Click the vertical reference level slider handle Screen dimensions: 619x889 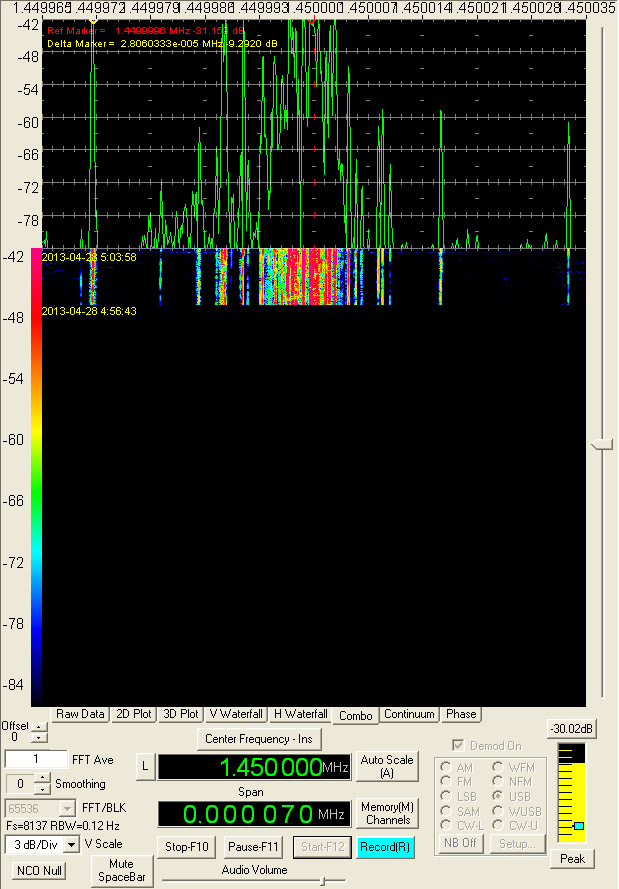[602, 444]
